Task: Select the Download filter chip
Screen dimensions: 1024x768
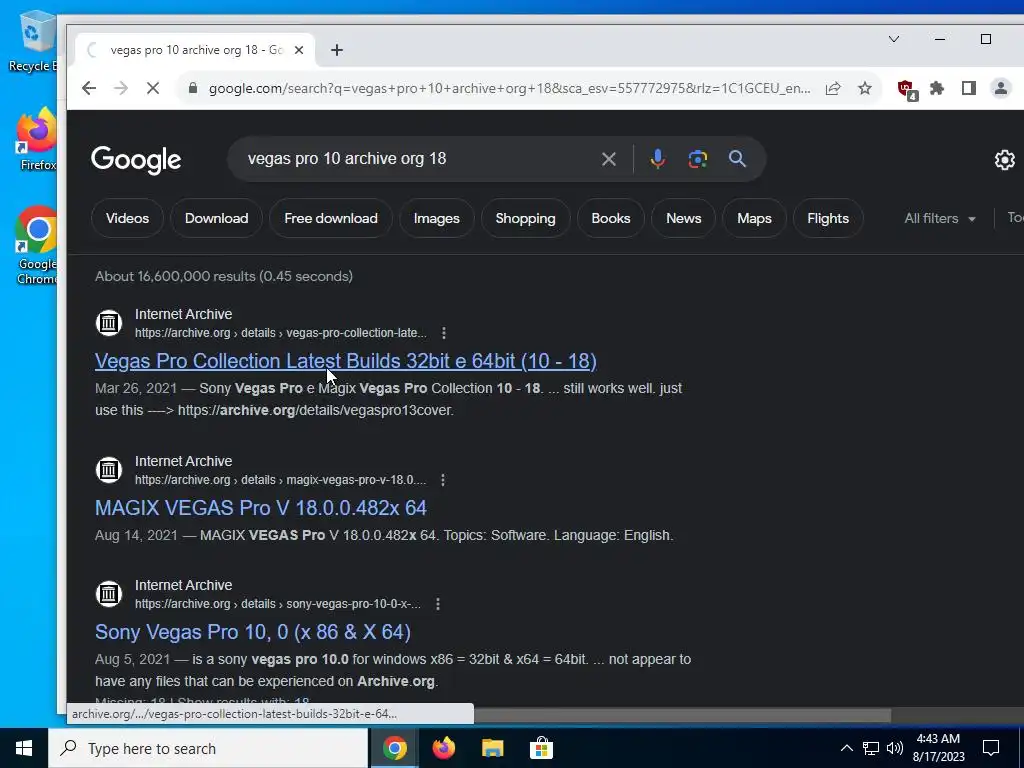Action: click(x=216, y=219)
